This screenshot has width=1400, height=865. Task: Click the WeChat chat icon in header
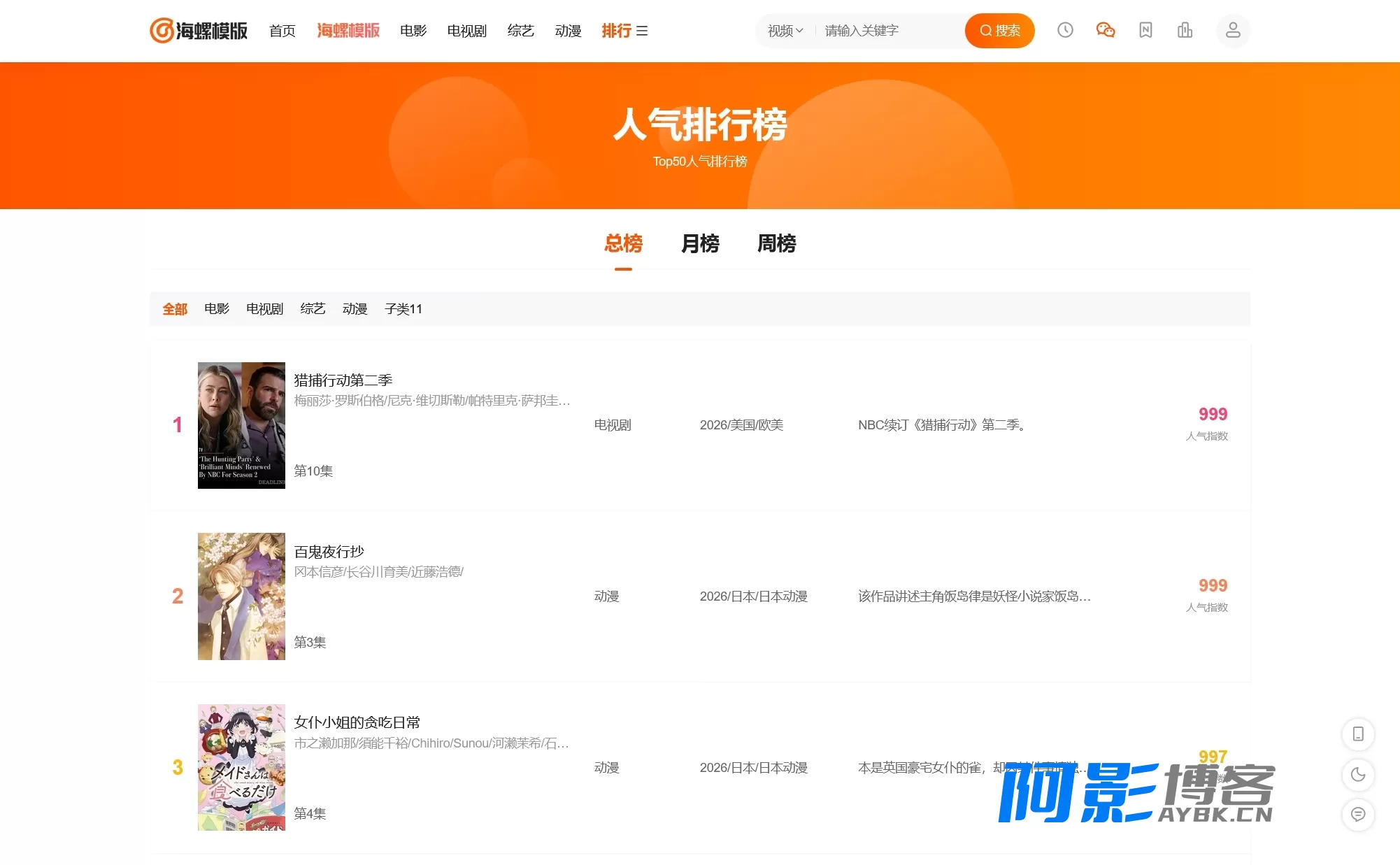click(x=1105, y=30)
